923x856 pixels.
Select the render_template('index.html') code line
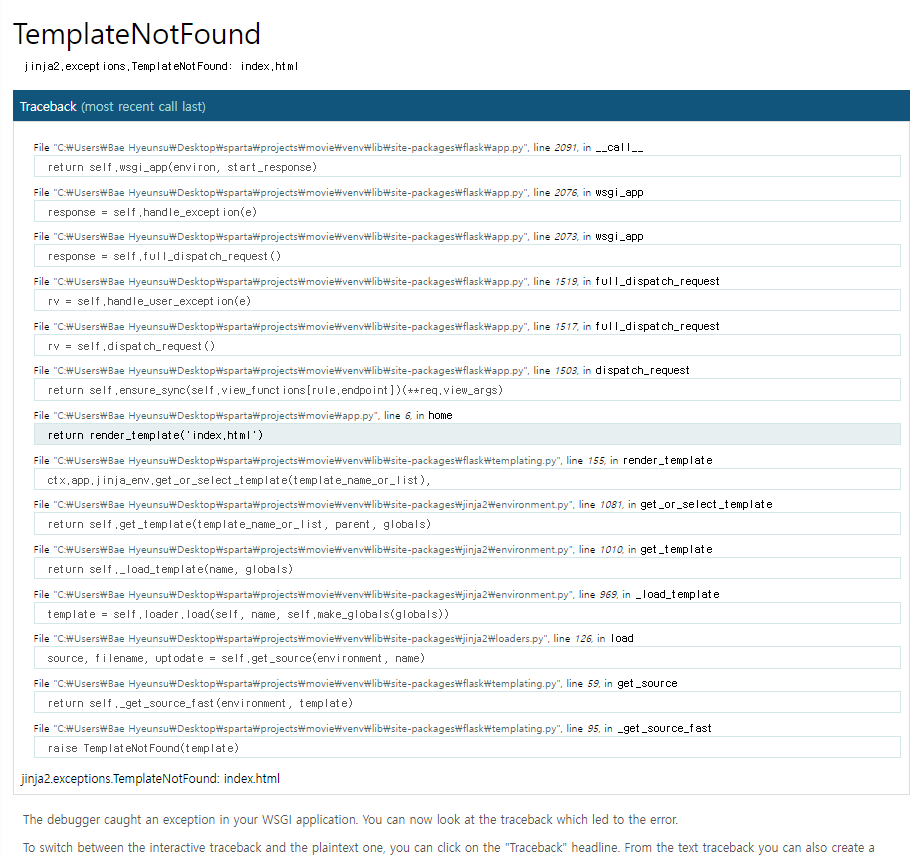pos(467,434)
